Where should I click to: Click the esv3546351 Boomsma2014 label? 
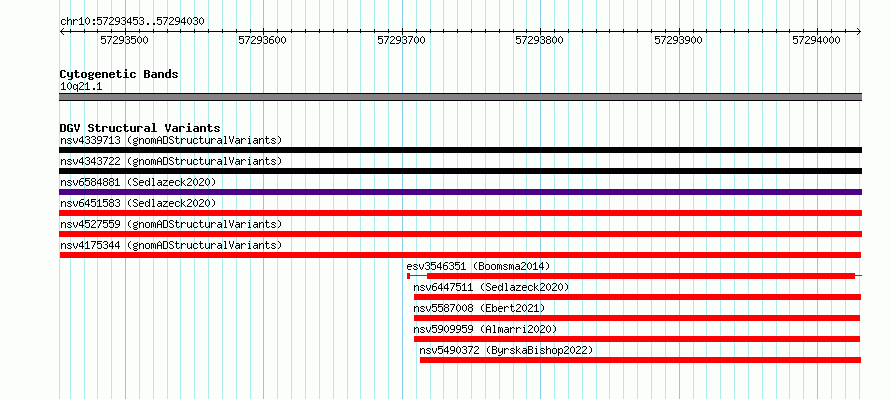(478, 266)
